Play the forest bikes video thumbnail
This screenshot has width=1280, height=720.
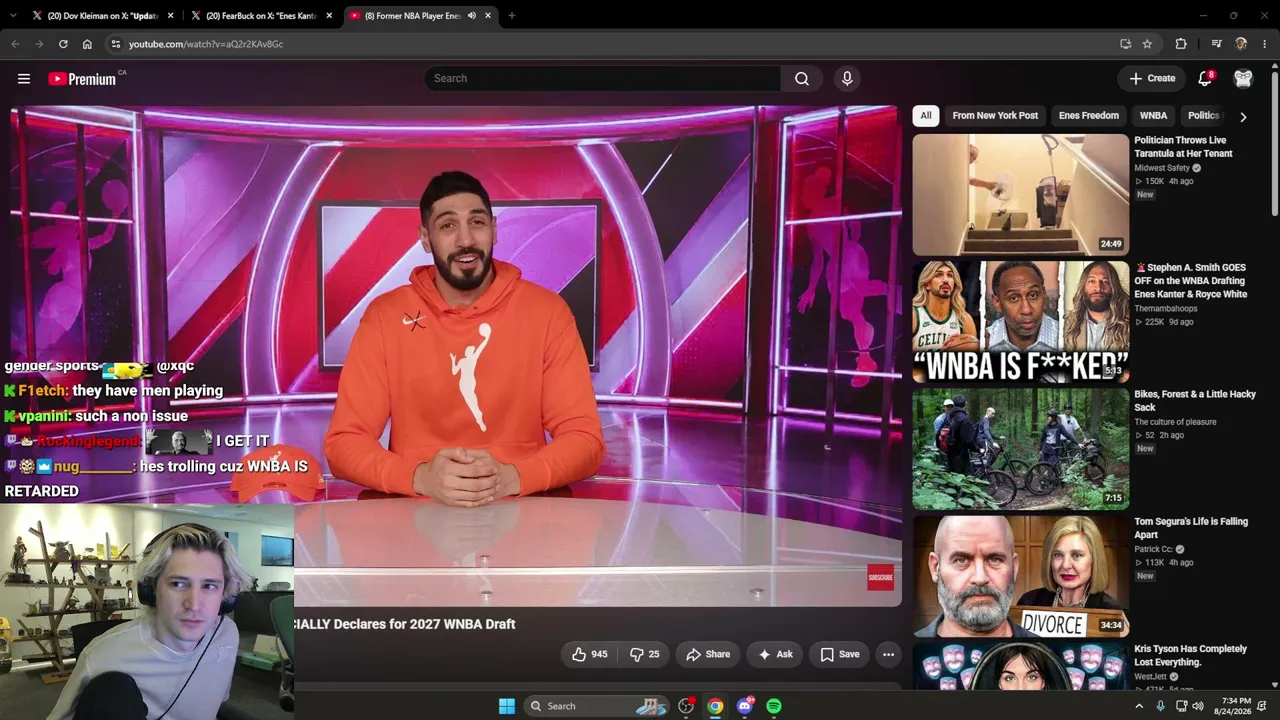(x=1020, y=449)
